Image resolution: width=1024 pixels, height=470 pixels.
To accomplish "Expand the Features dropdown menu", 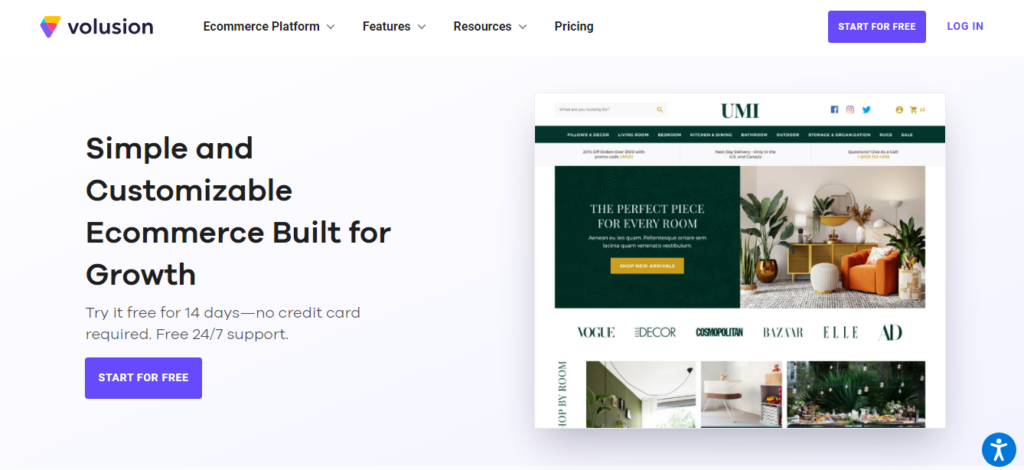I will (394, 27).
